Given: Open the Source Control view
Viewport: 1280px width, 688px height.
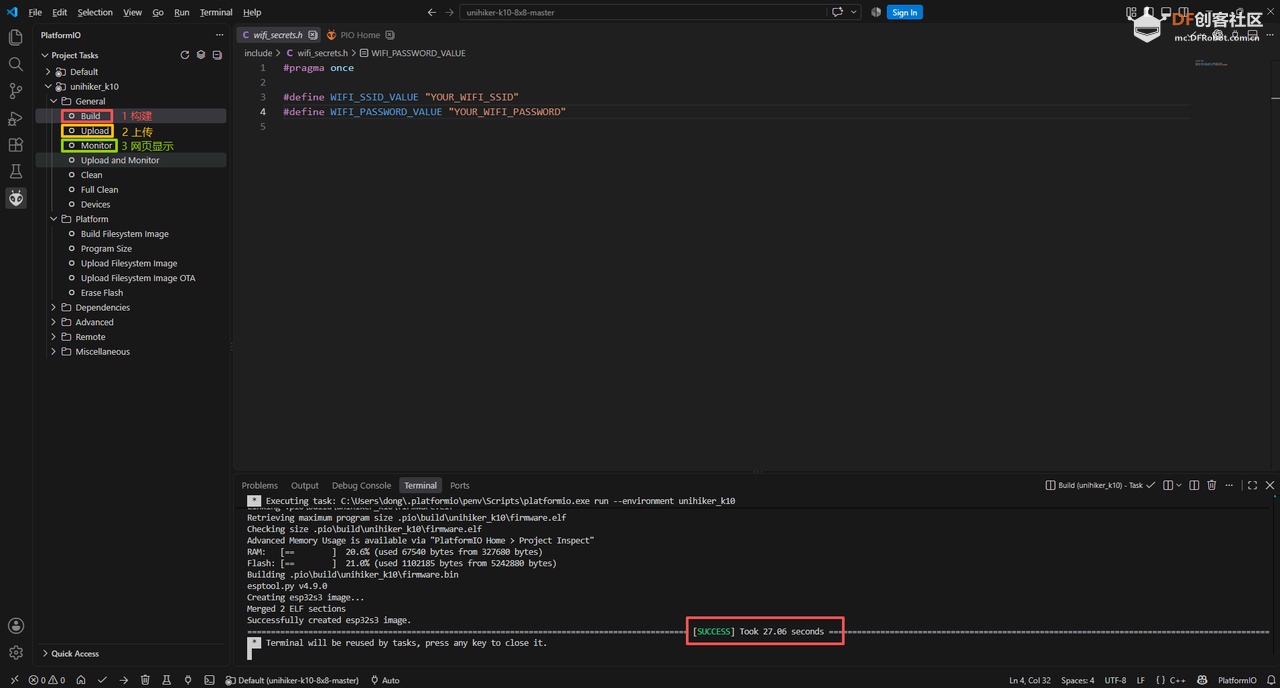Looking at the screenshot, I should (x=15, y=91).
